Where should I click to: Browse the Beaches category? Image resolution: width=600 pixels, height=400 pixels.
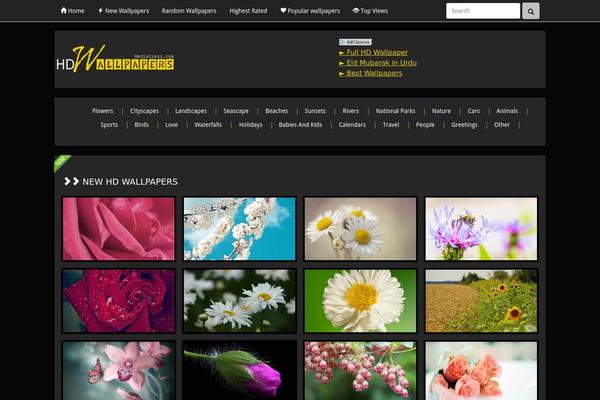[x=276, y=111]
